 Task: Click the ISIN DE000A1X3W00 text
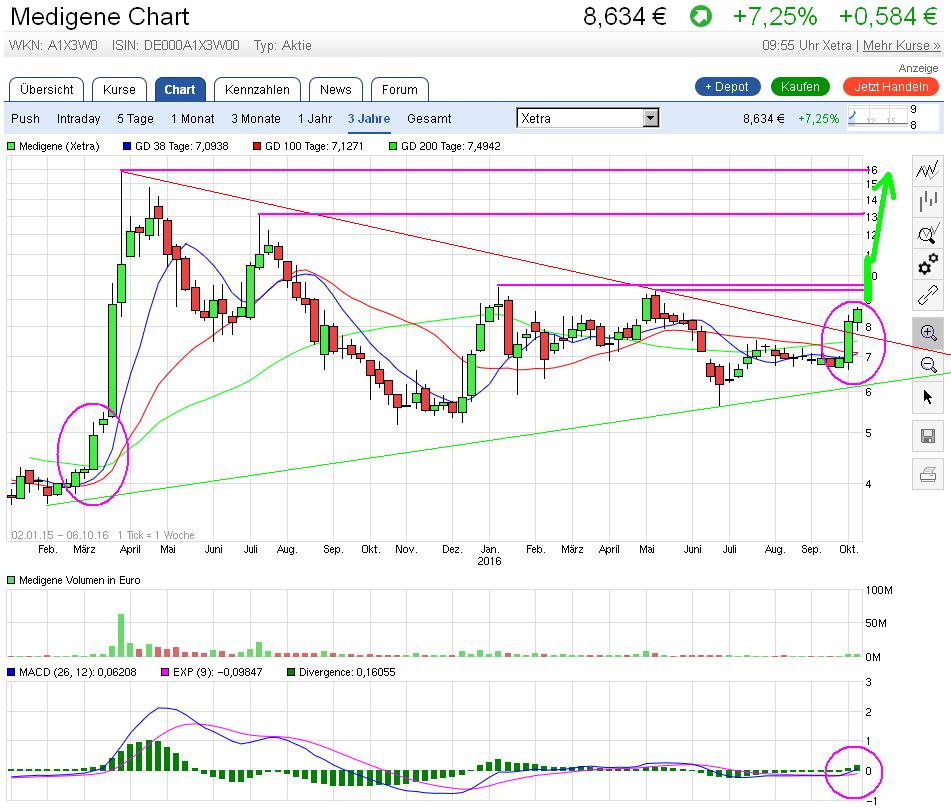[176, 45]
